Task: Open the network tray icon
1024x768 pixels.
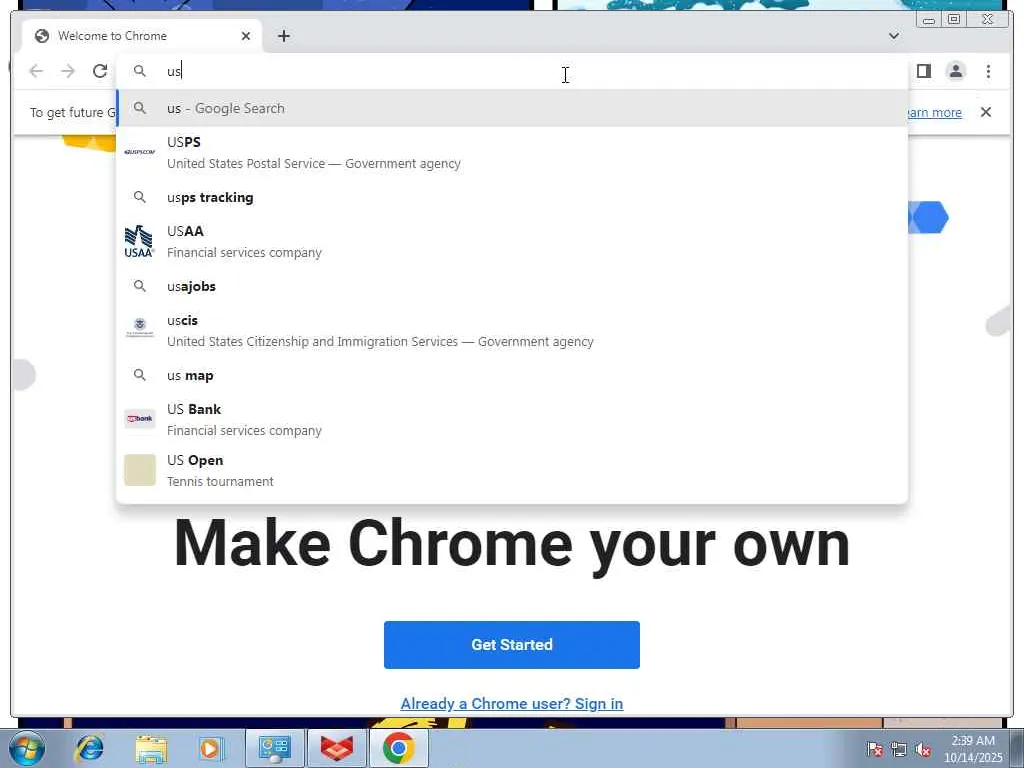Action: (x=899, y=750)
